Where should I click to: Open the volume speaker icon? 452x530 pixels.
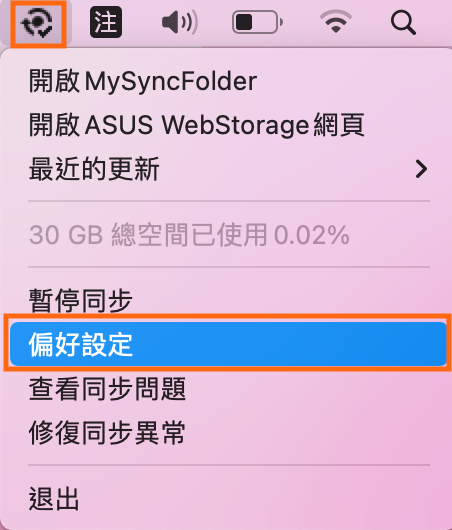pyautogui.click(x=180, y=22)
